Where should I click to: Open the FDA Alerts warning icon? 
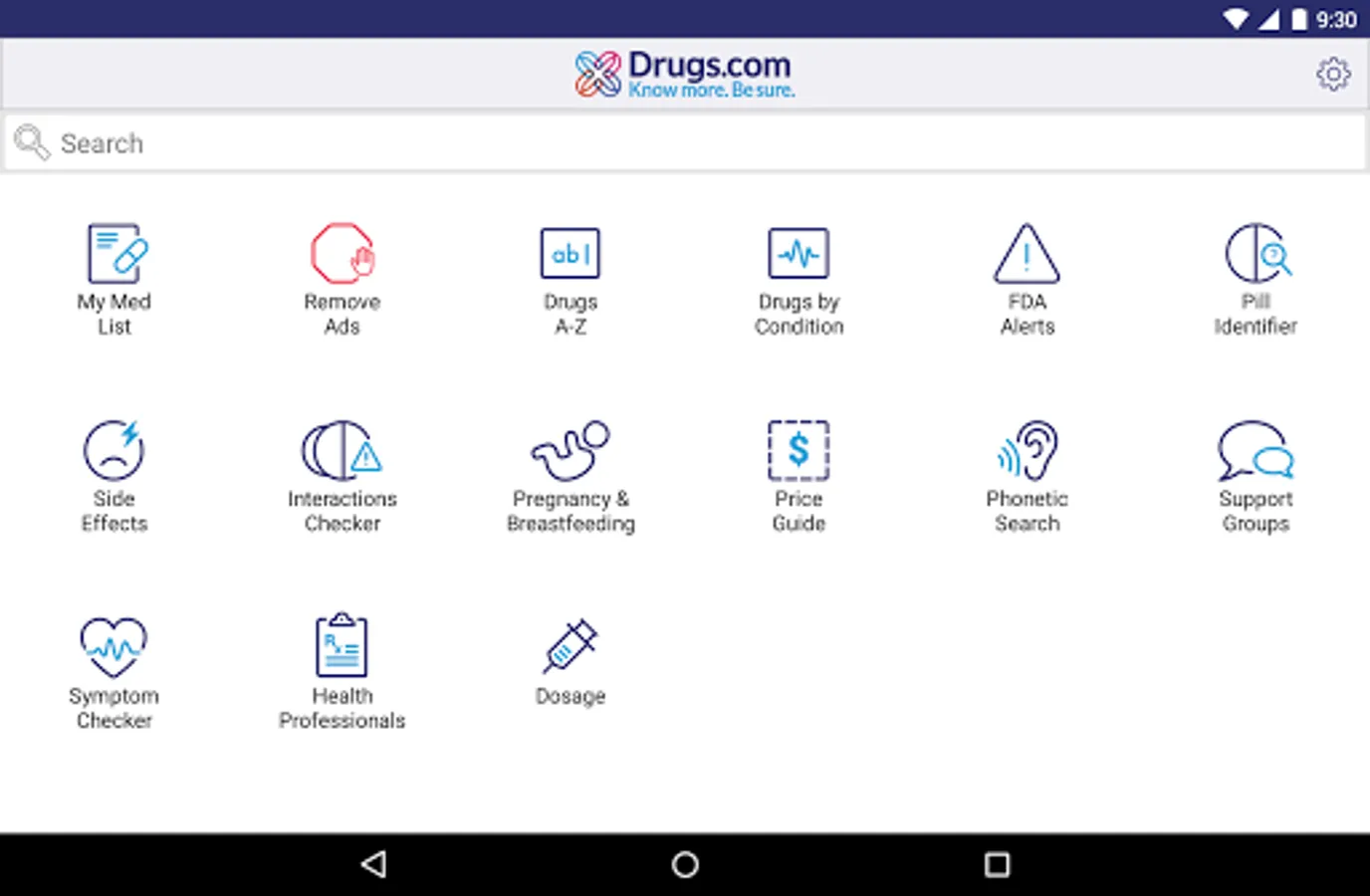(1027, 253)
